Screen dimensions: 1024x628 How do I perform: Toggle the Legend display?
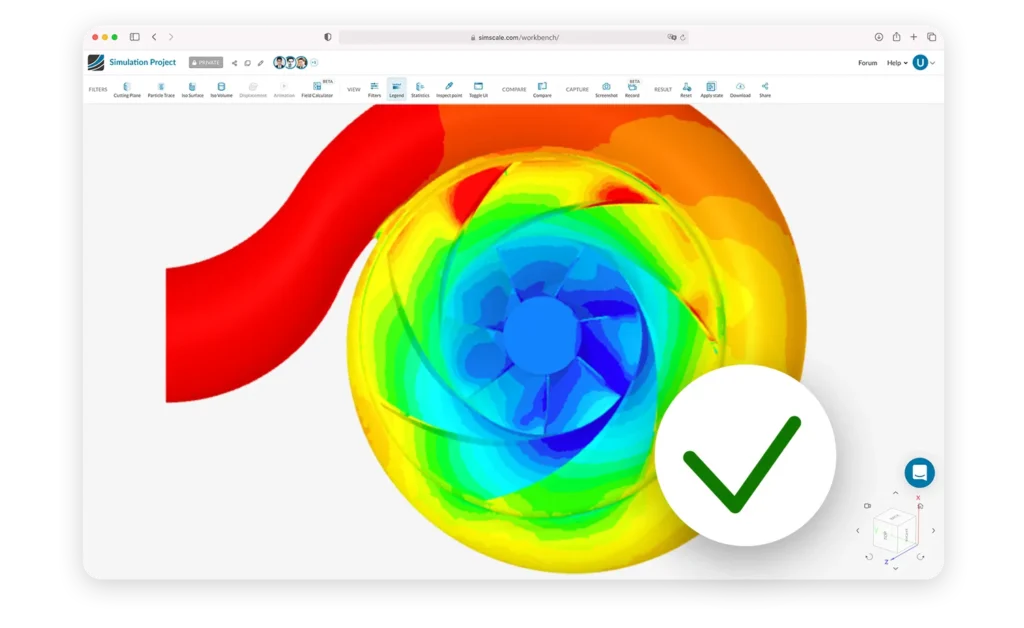point(396,89)
